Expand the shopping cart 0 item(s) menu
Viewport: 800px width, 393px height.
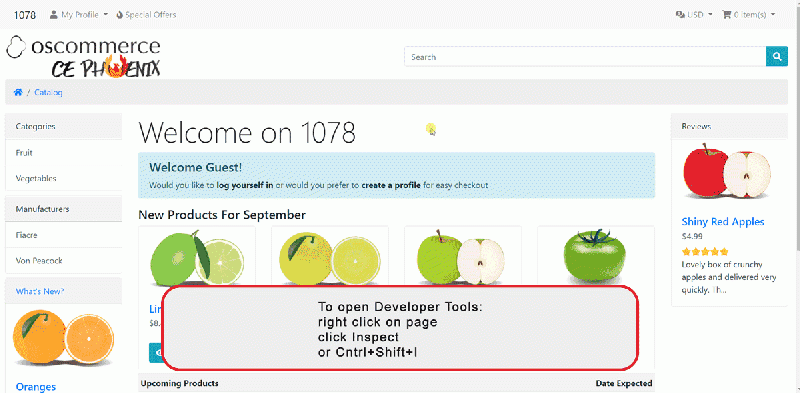[x=748, y=15]
